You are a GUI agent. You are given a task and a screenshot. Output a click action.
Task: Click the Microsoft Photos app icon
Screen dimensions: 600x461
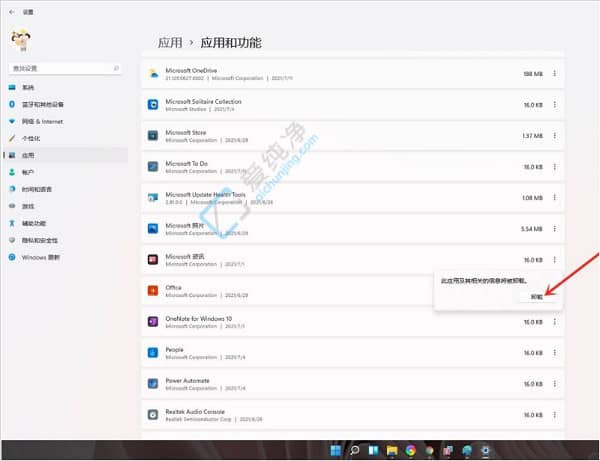(153, 228)
